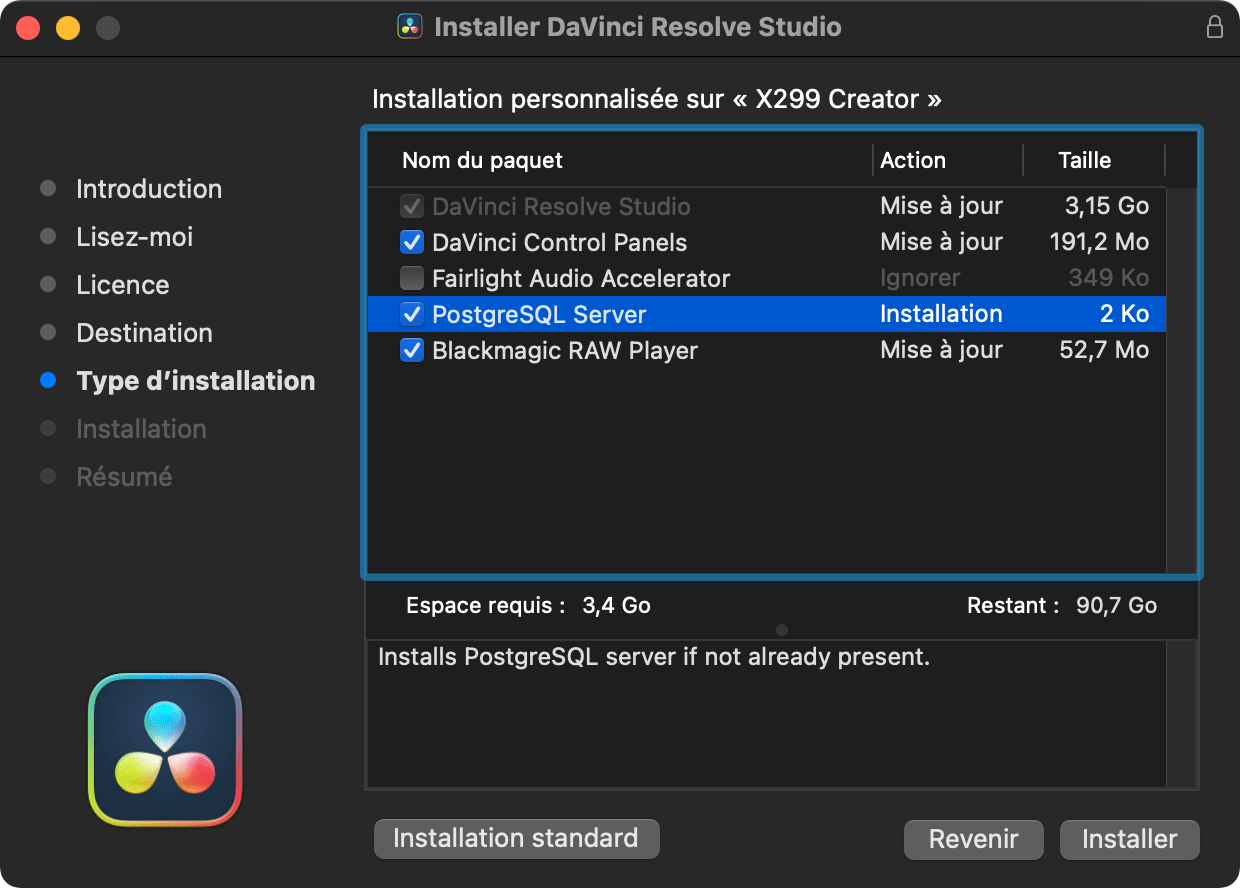
Task: Enable the Fairlight Audio Accelerator checkbox
Action: click(x=411, y=279)
